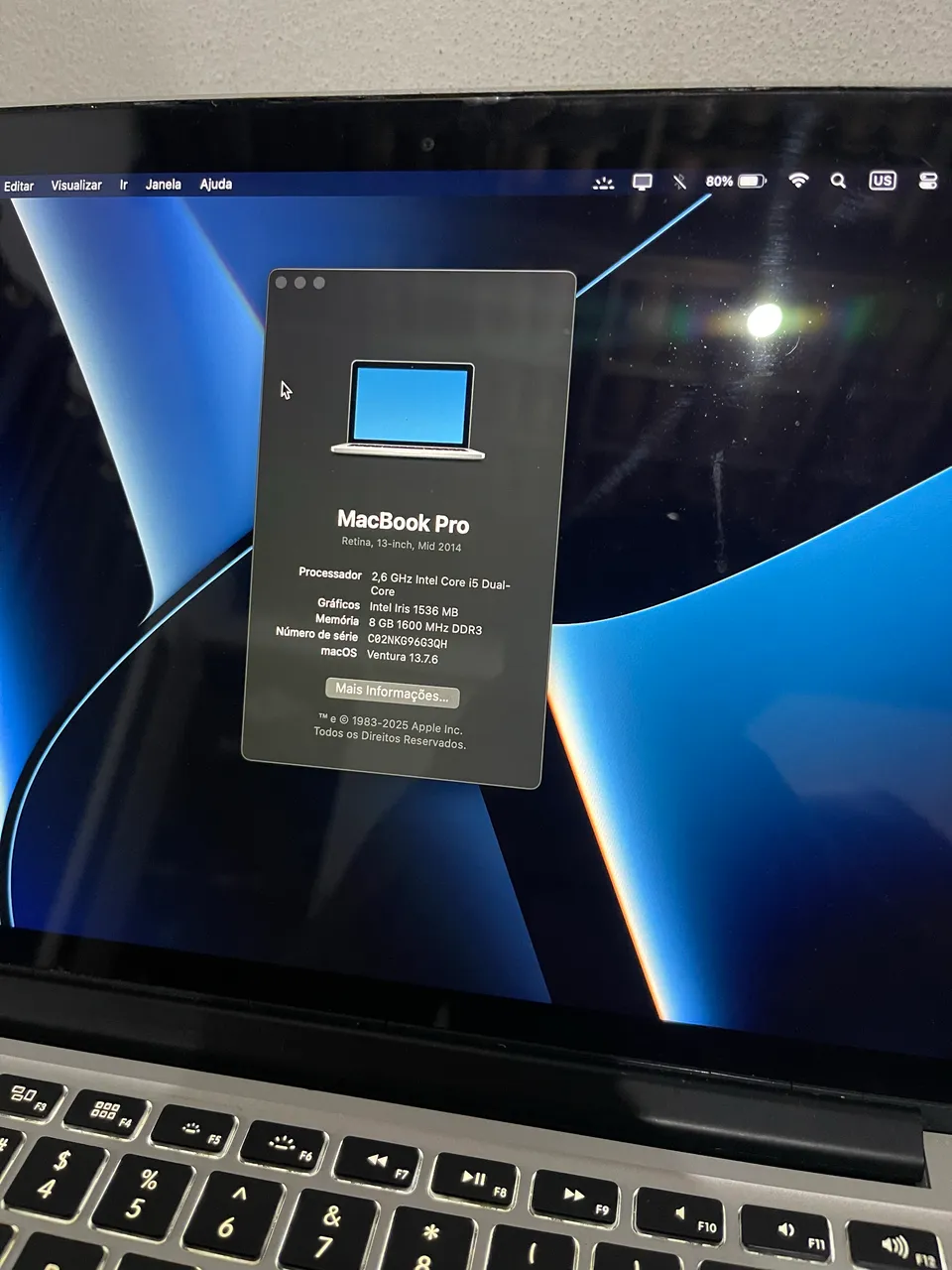Open Spotlight search magnifier icon
Image resolution: width=952 pixels, height=1270 pixels.
click(838, 180)
